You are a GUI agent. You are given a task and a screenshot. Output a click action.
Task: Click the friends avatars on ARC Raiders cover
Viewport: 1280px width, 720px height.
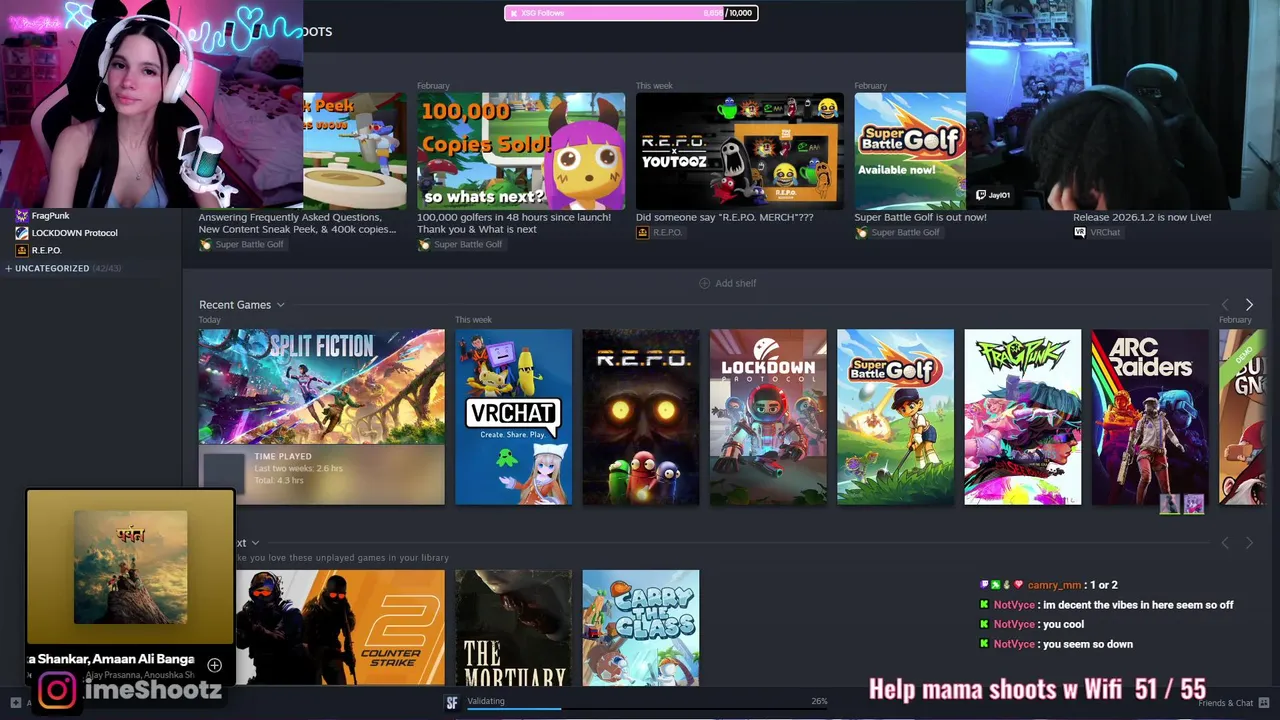(x=1181, y=505)
